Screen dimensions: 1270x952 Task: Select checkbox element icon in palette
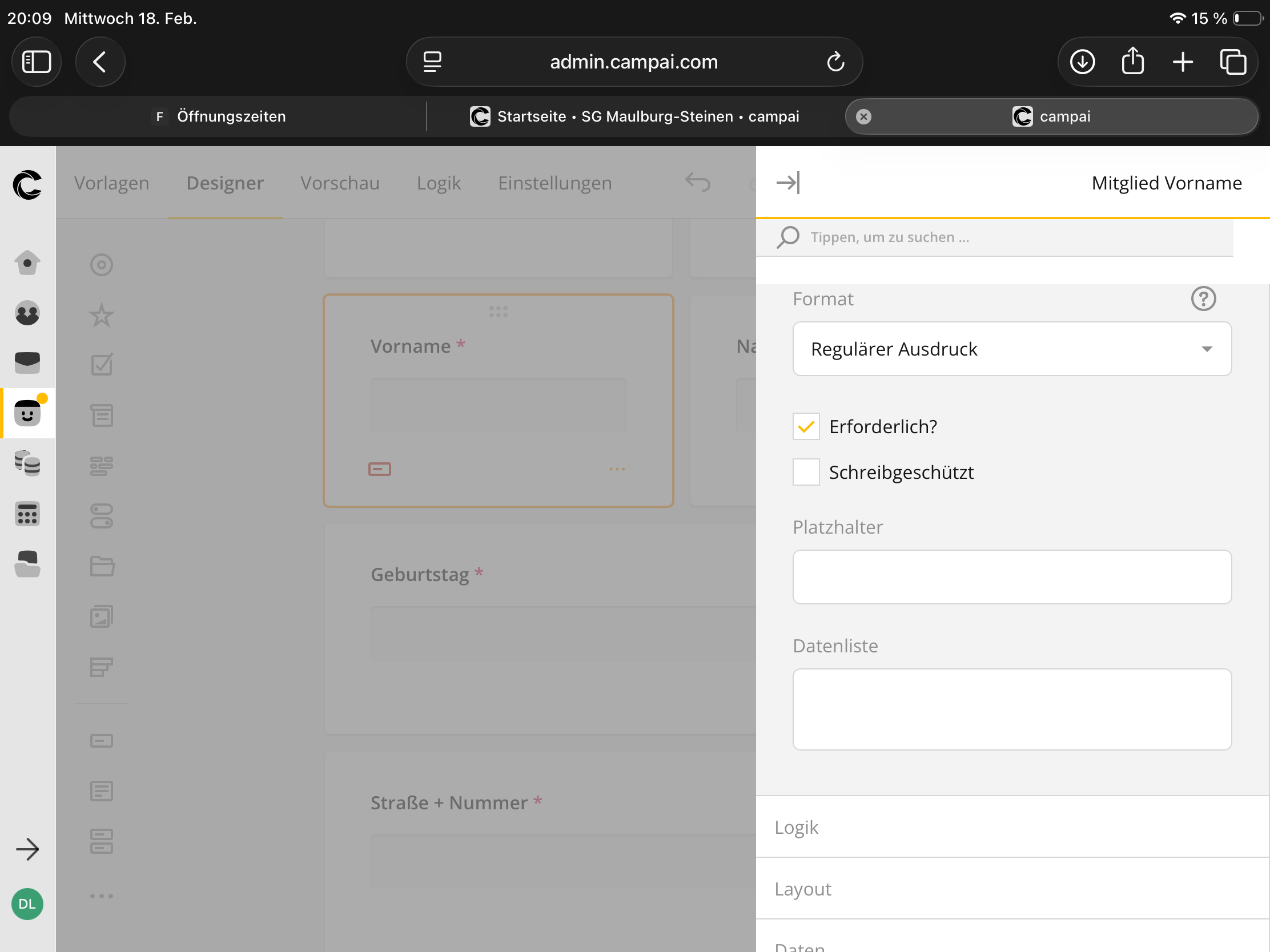tap(102, 365)
